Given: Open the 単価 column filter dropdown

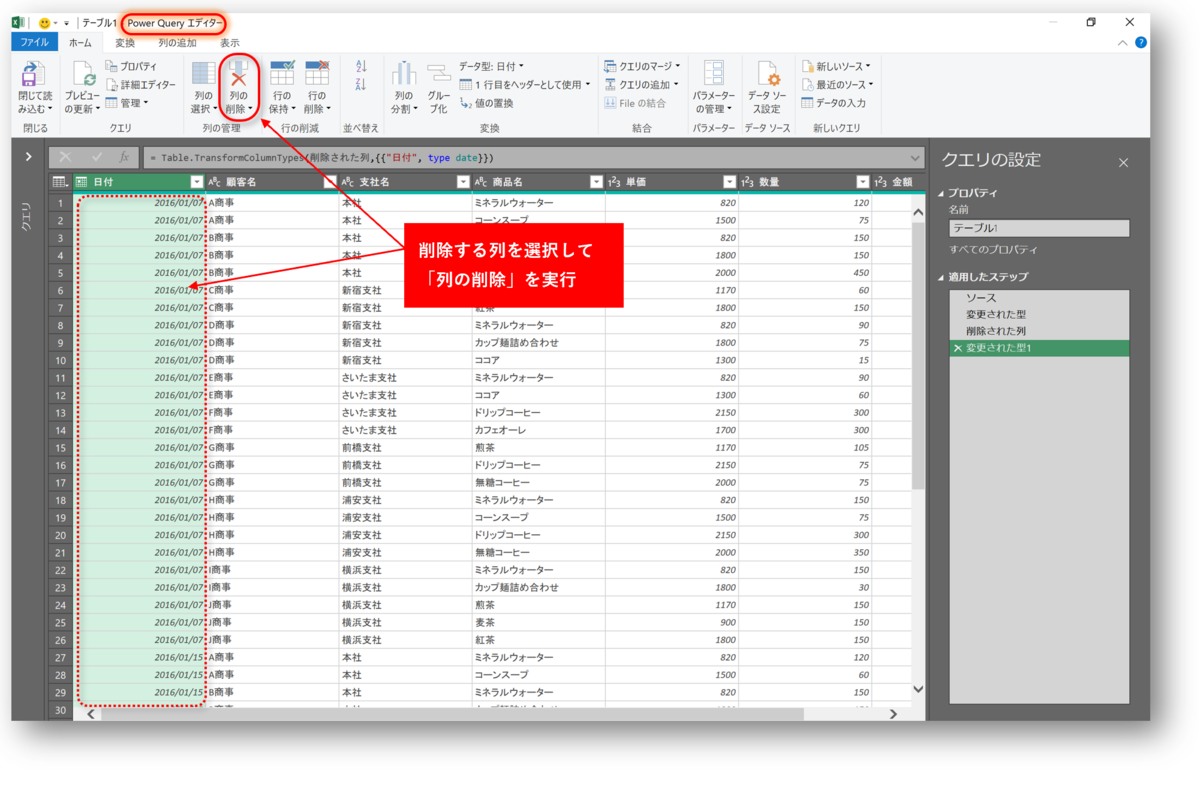Looking at the screenshot, I should [x=729, y=182].
